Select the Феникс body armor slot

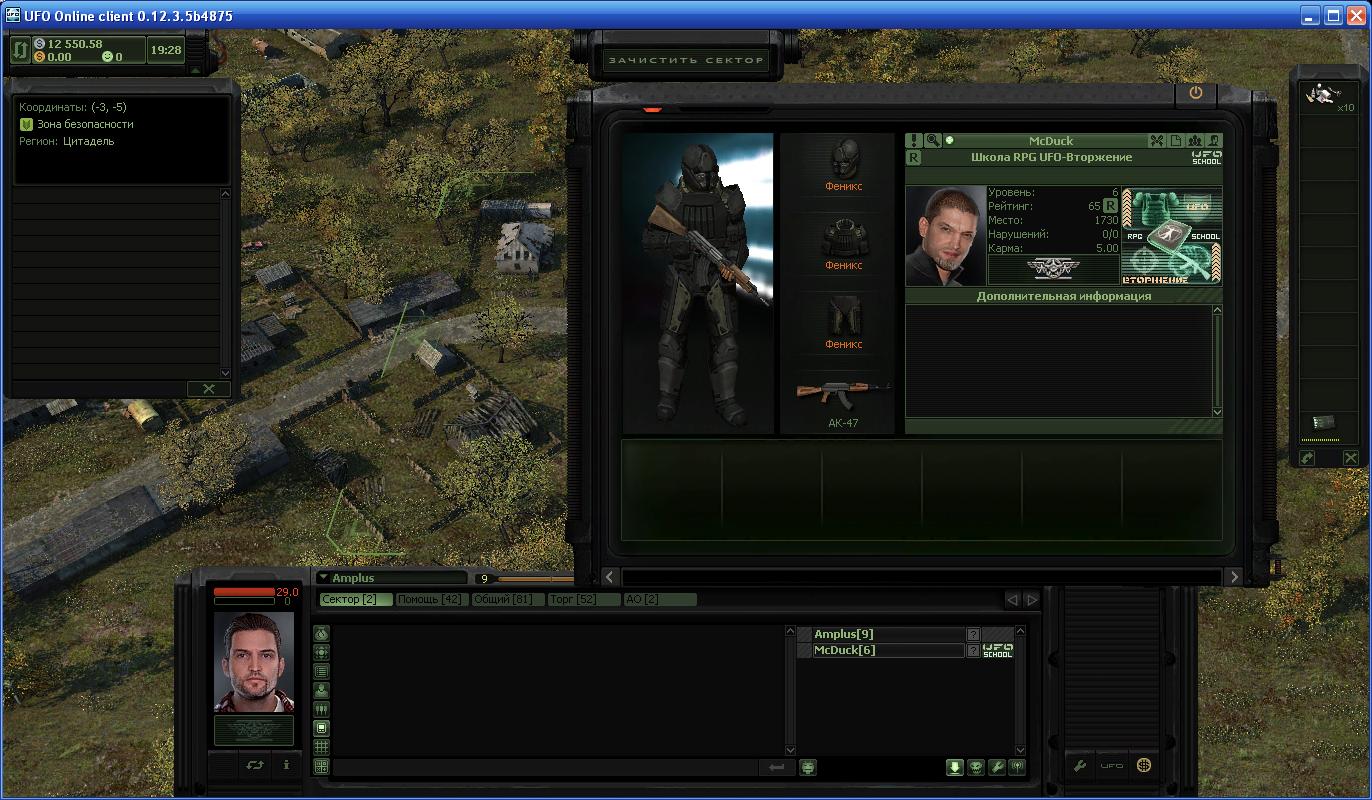click(844, 243)
